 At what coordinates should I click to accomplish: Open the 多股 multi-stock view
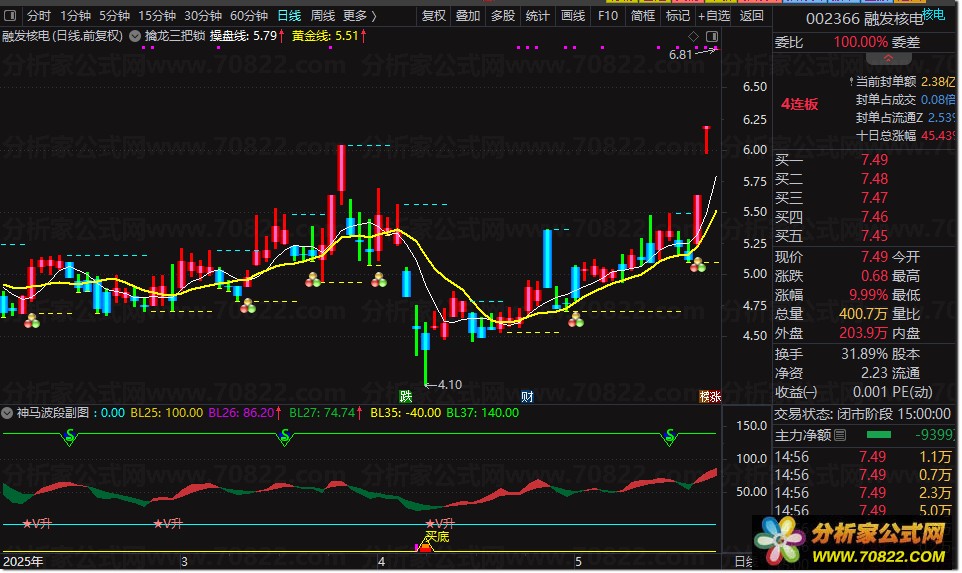(x=503, y=16)
